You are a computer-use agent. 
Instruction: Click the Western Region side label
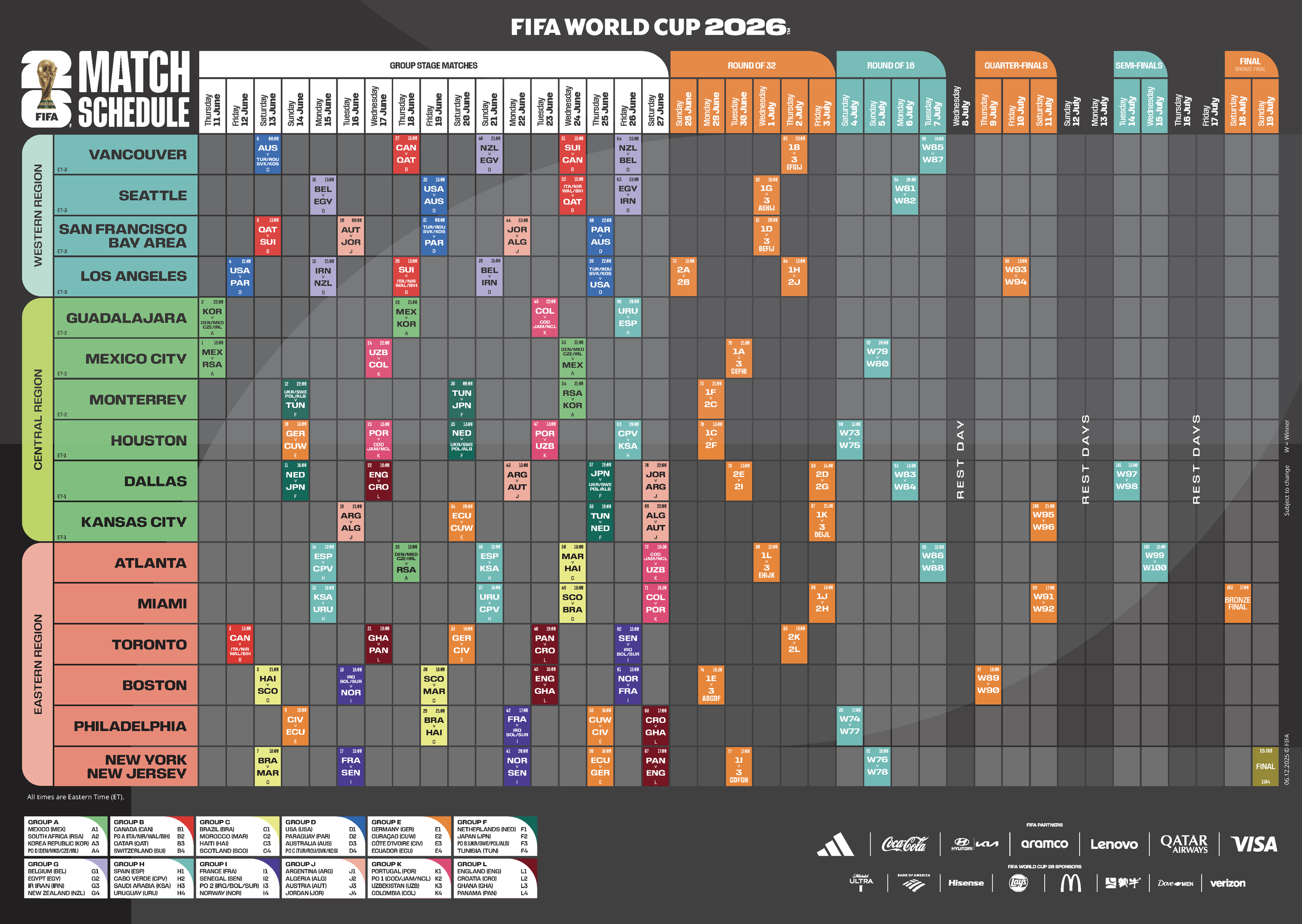coord(38,215)
